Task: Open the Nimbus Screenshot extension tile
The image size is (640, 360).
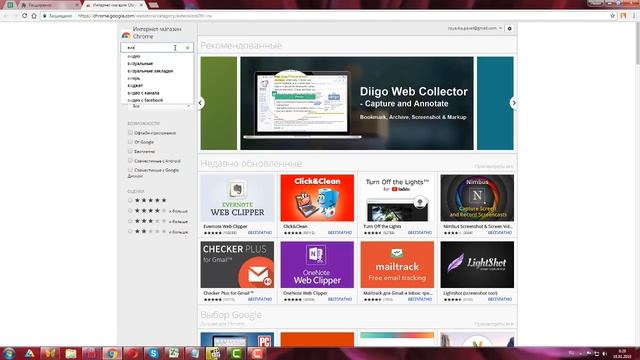Action: point(477,204)
